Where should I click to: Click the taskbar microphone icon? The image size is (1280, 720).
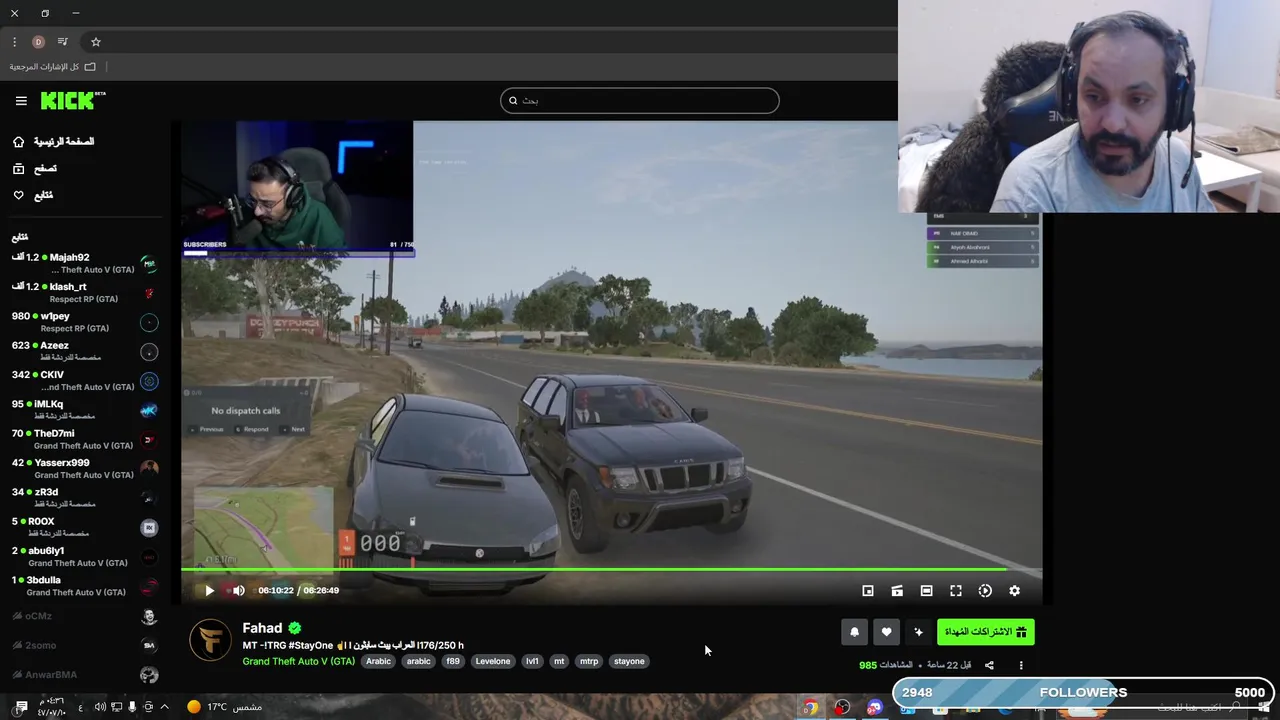click(132, 707)
